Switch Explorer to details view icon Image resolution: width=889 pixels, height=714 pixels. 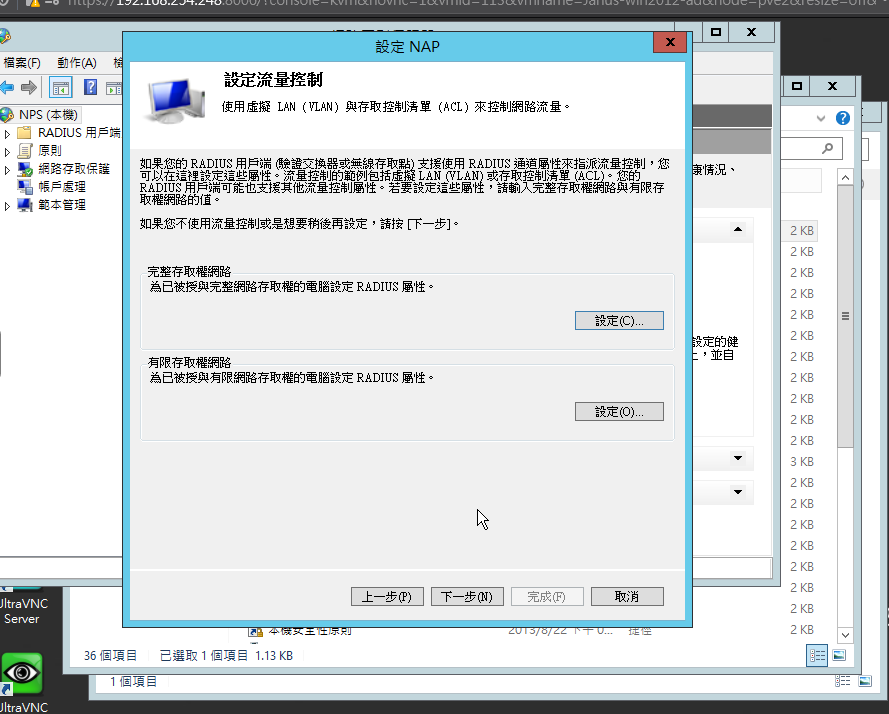point(817,656)
